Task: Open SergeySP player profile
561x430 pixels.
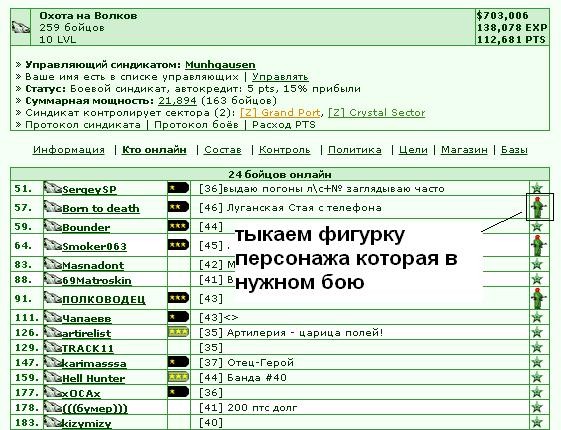Action: 89,190
